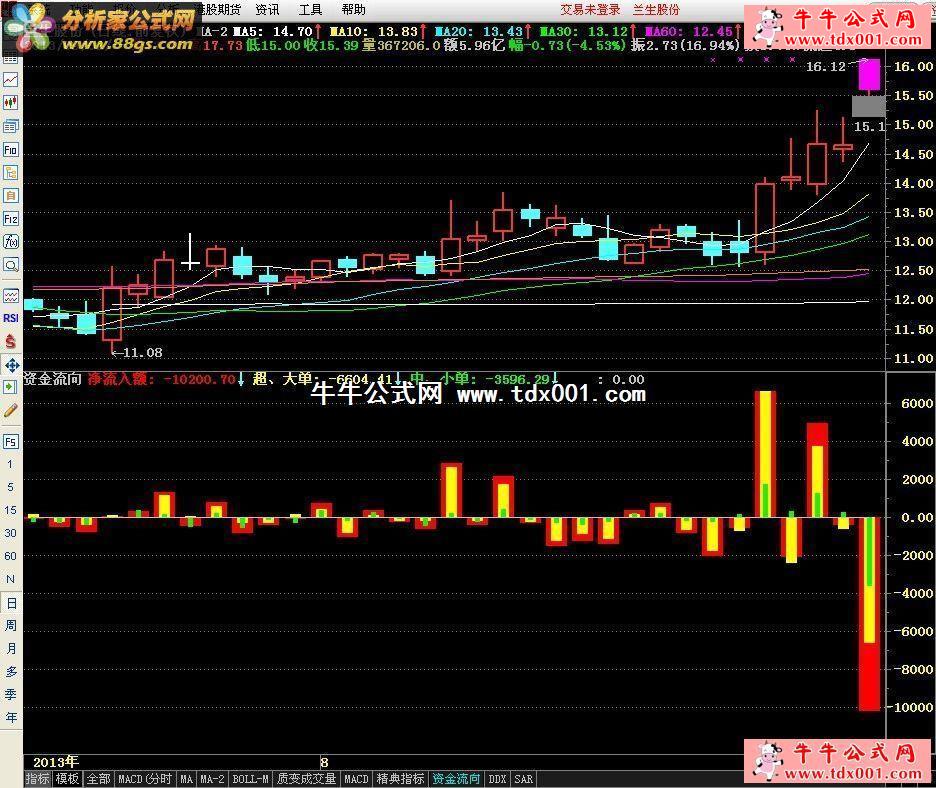The image size is (936, 788).
Task: Click the FS intraday chart icon
Action: coord(11,441)
